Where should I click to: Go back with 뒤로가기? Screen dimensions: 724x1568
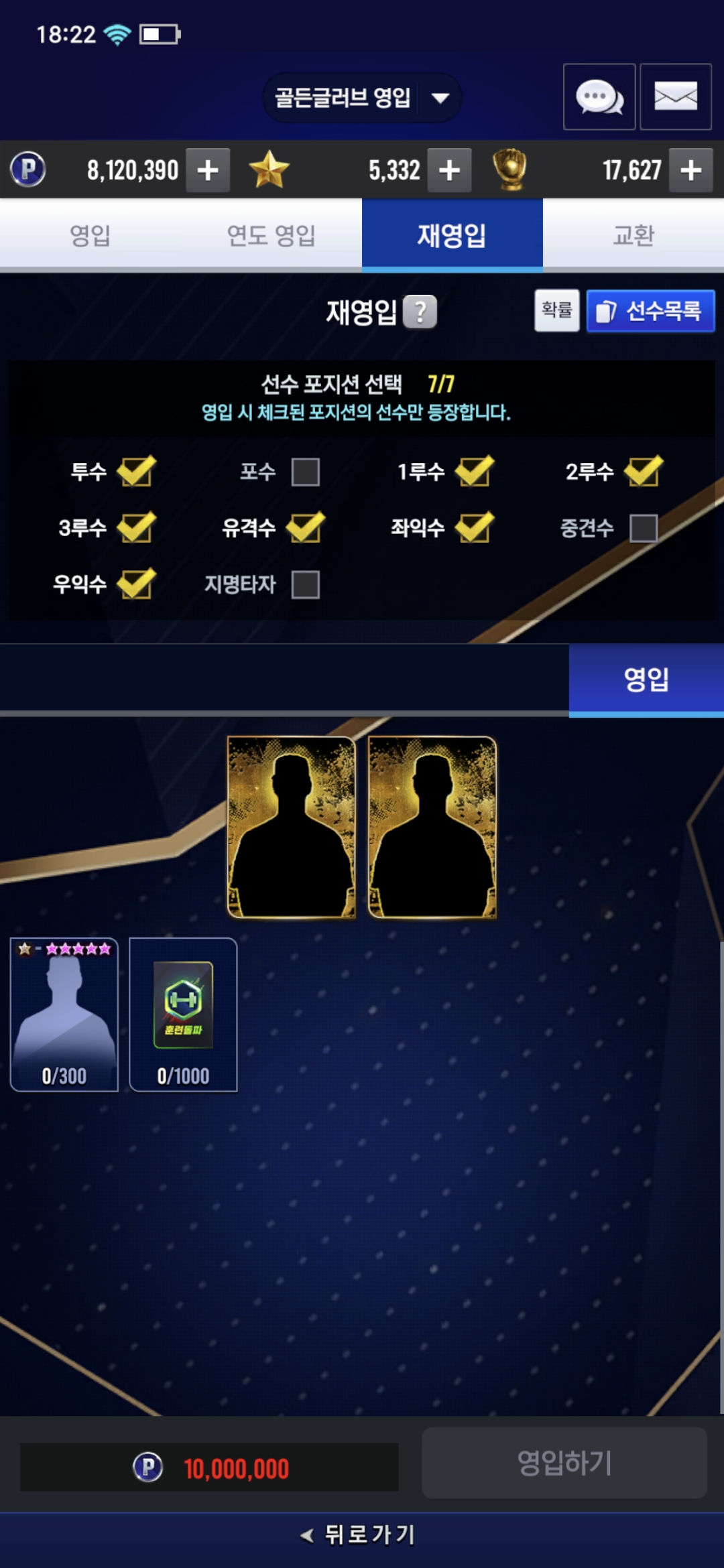(x=359, y=1534)
